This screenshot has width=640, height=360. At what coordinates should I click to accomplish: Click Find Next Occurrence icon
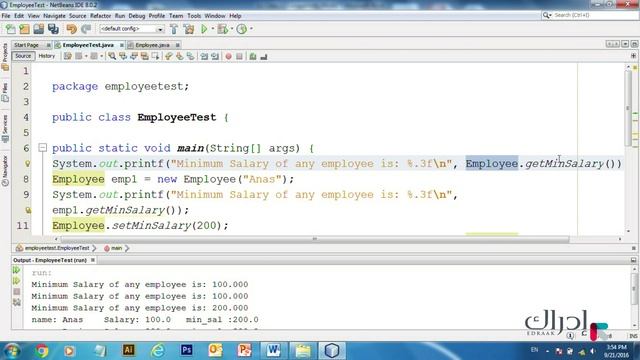(134, 56)
